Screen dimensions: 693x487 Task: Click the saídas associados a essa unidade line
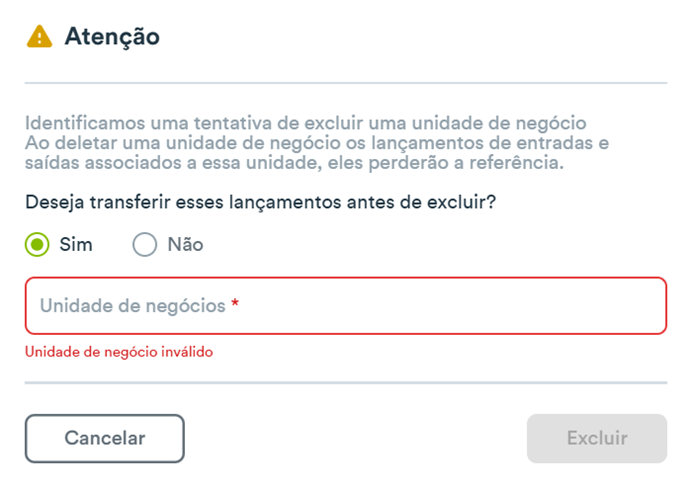294,163
